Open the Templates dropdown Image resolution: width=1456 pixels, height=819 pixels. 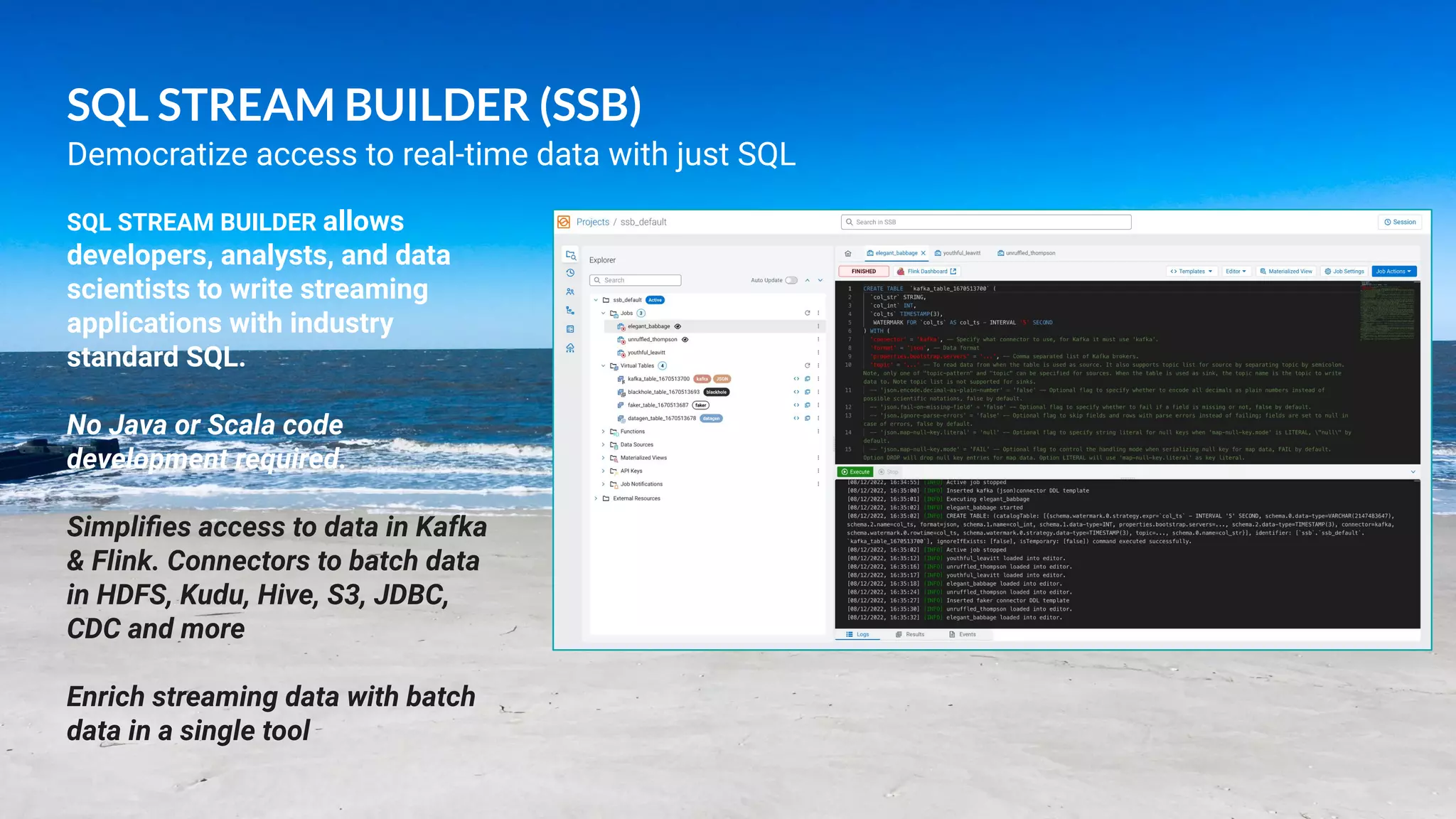point(1192,272)
